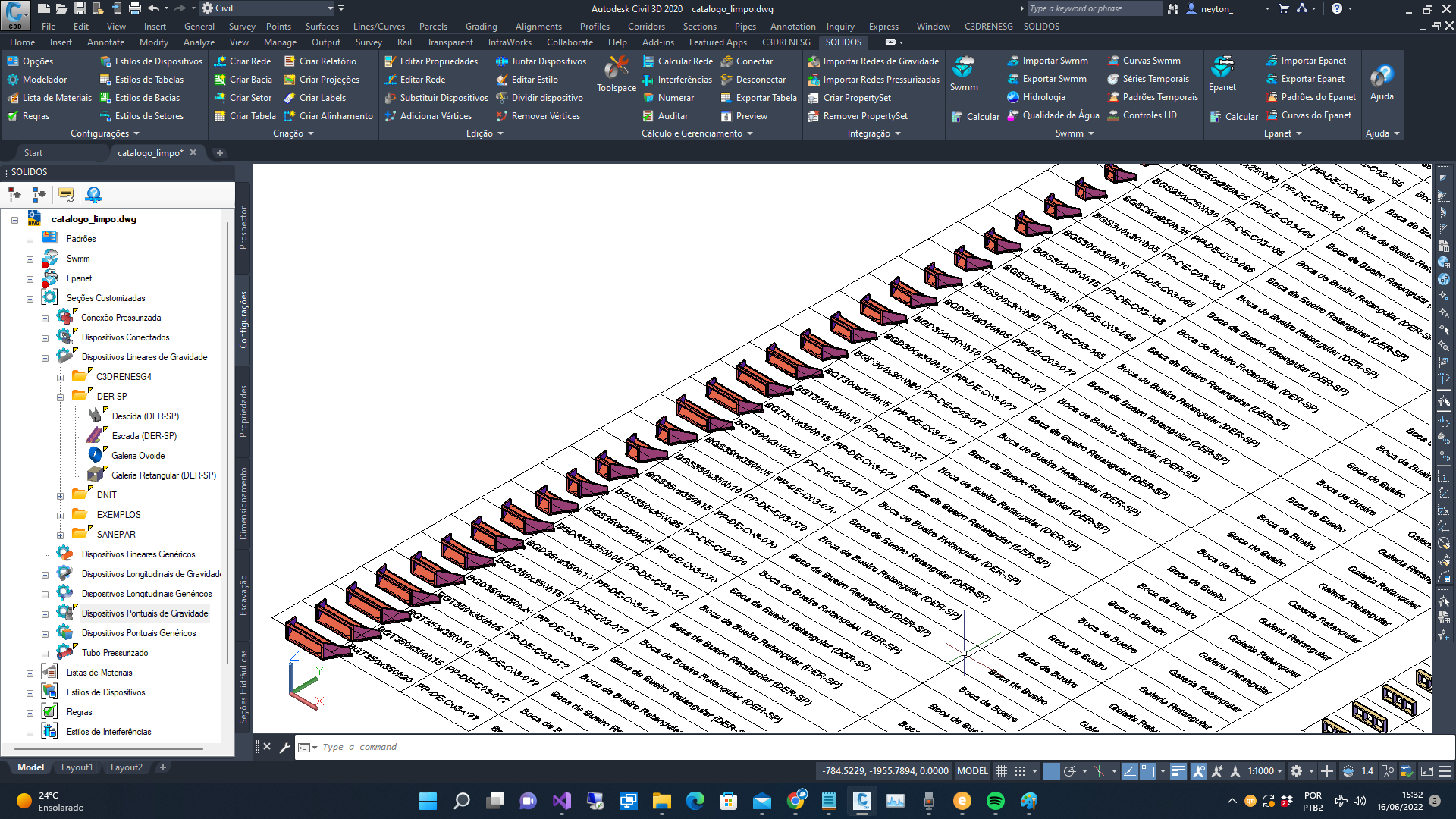
Task: Expand the DNIT folder in tree
Action: click(60, 496)
